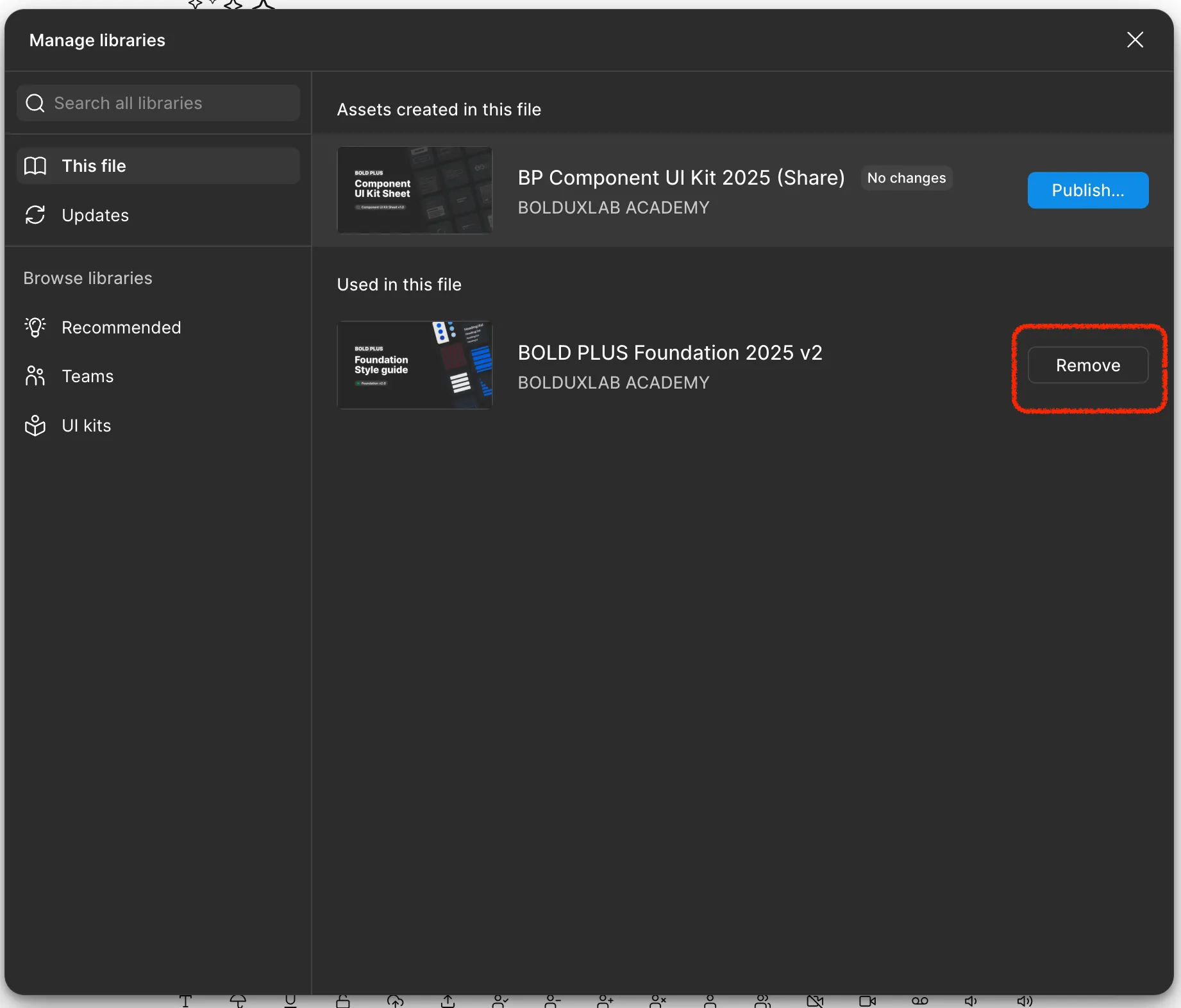Open the BP Component UI Kit Sheet thumbnail
The width and height of the screenshot is (1181, 1008).
(x=414, y=190)
